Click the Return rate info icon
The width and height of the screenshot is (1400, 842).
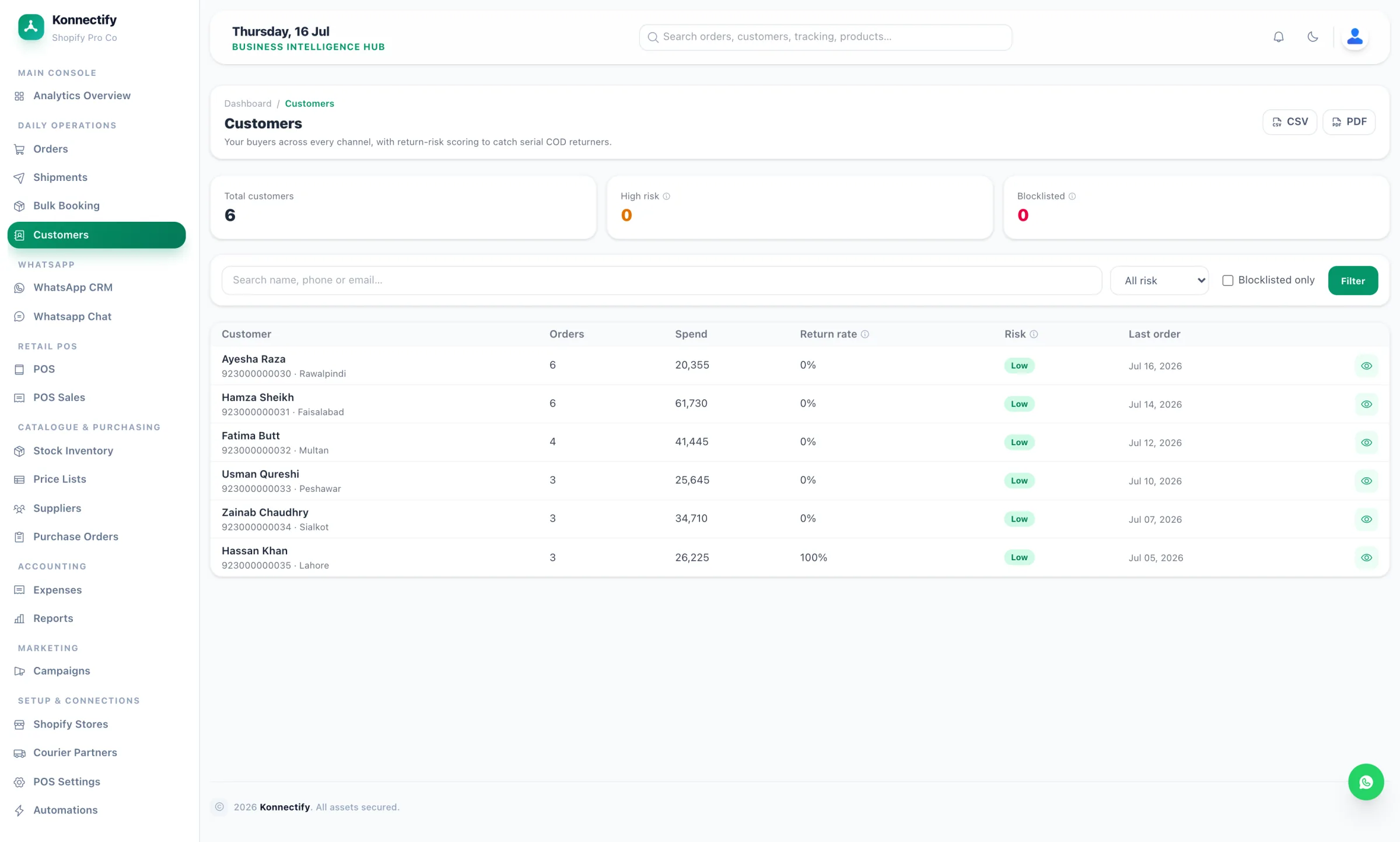pos(864,334)
